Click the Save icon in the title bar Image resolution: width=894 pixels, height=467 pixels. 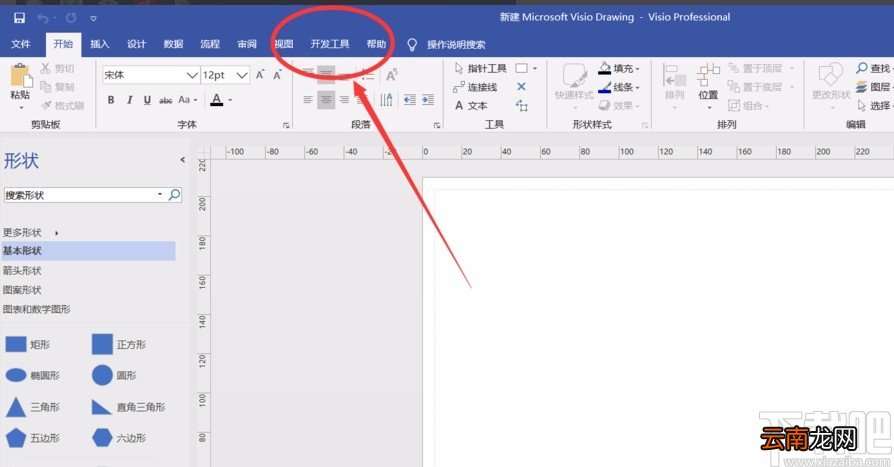pyautogui.click(x=19, y=18)
